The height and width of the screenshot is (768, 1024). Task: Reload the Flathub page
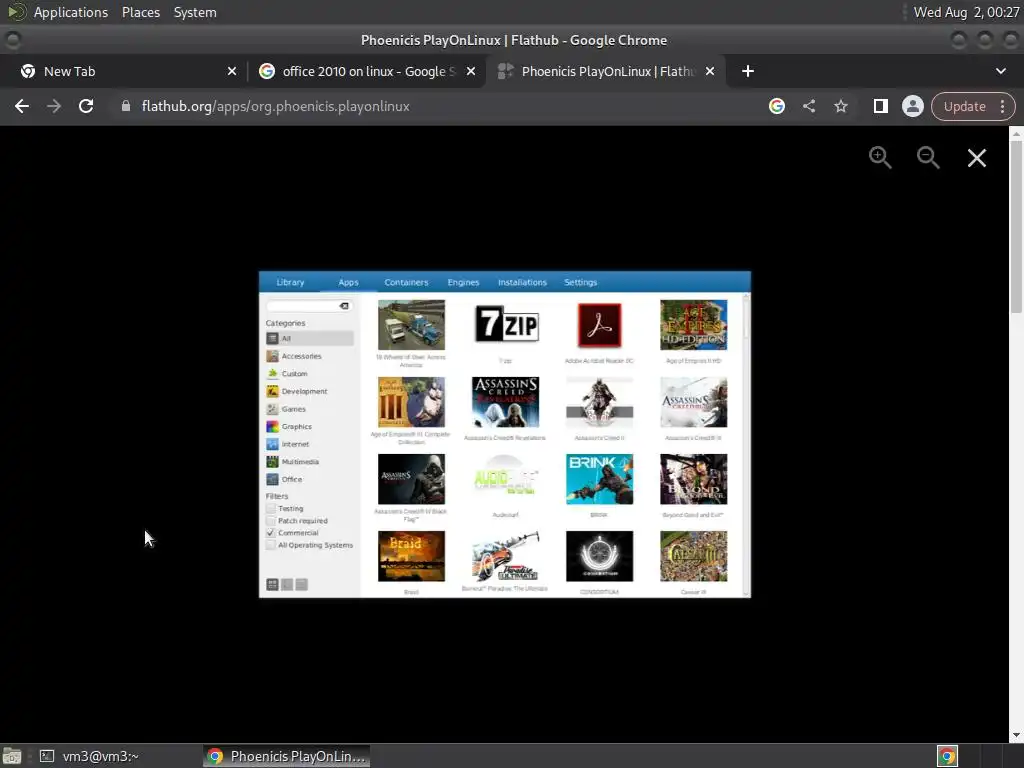86,106
